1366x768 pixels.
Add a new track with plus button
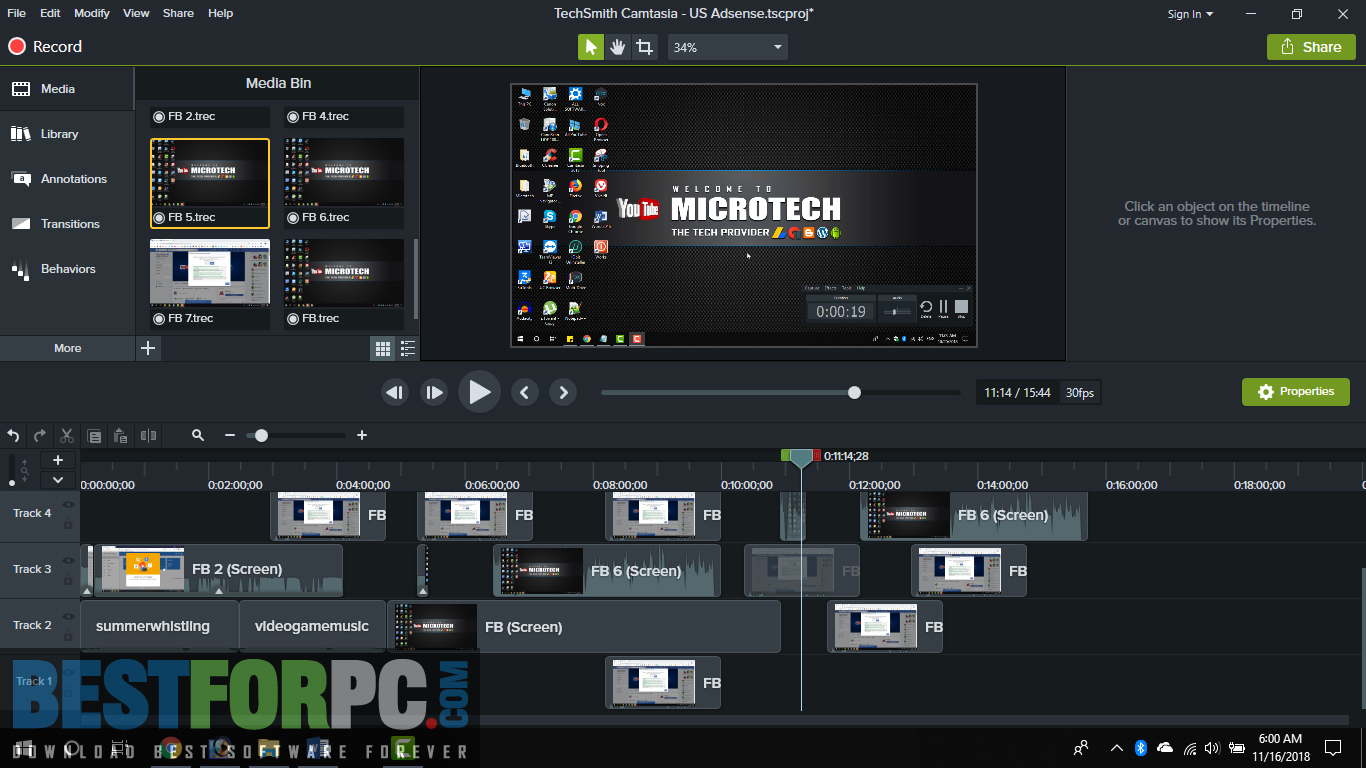[58, 460]
